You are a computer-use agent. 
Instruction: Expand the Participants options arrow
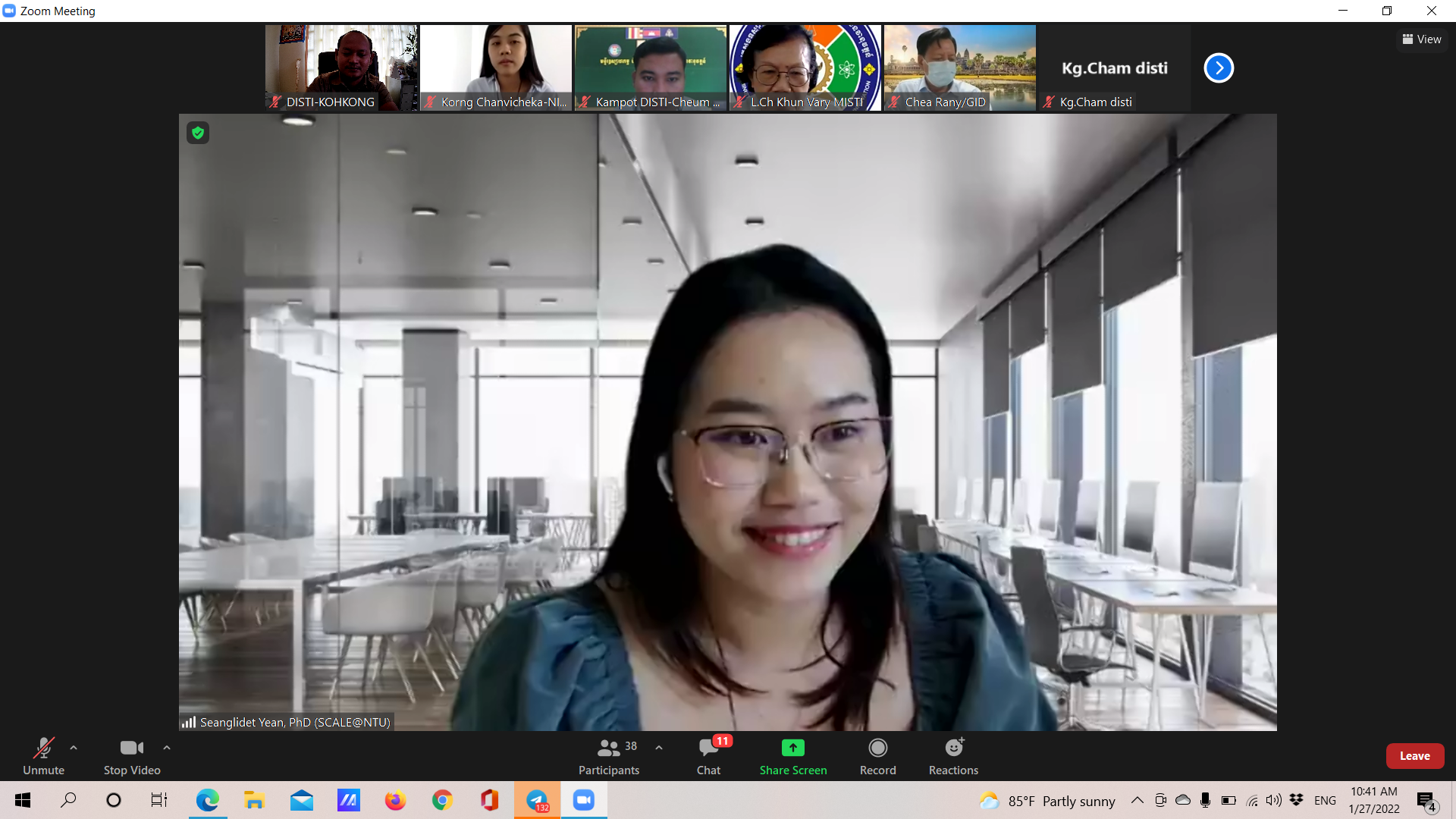[x=659, y=748]
